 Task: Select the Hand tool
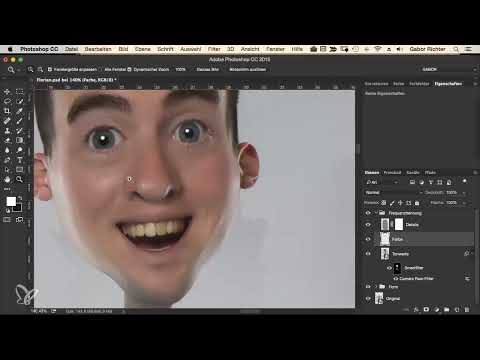point(7,179)
